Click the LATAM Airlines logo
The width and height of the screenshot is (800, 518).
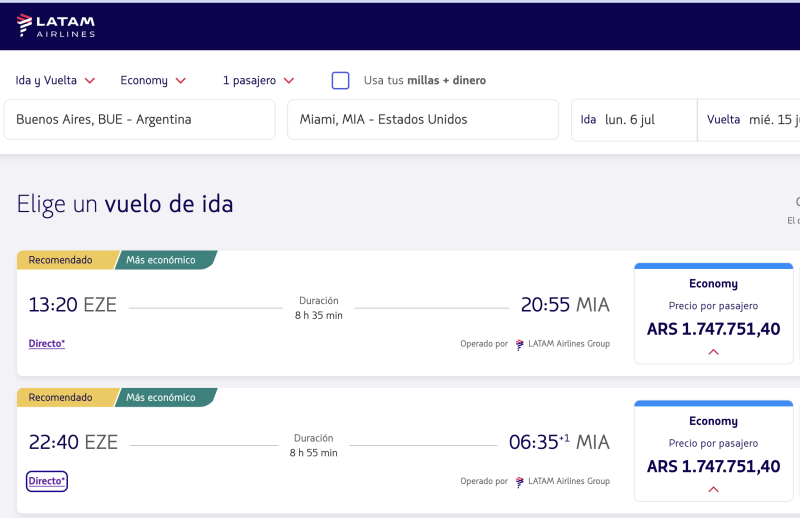click(56, 26)
